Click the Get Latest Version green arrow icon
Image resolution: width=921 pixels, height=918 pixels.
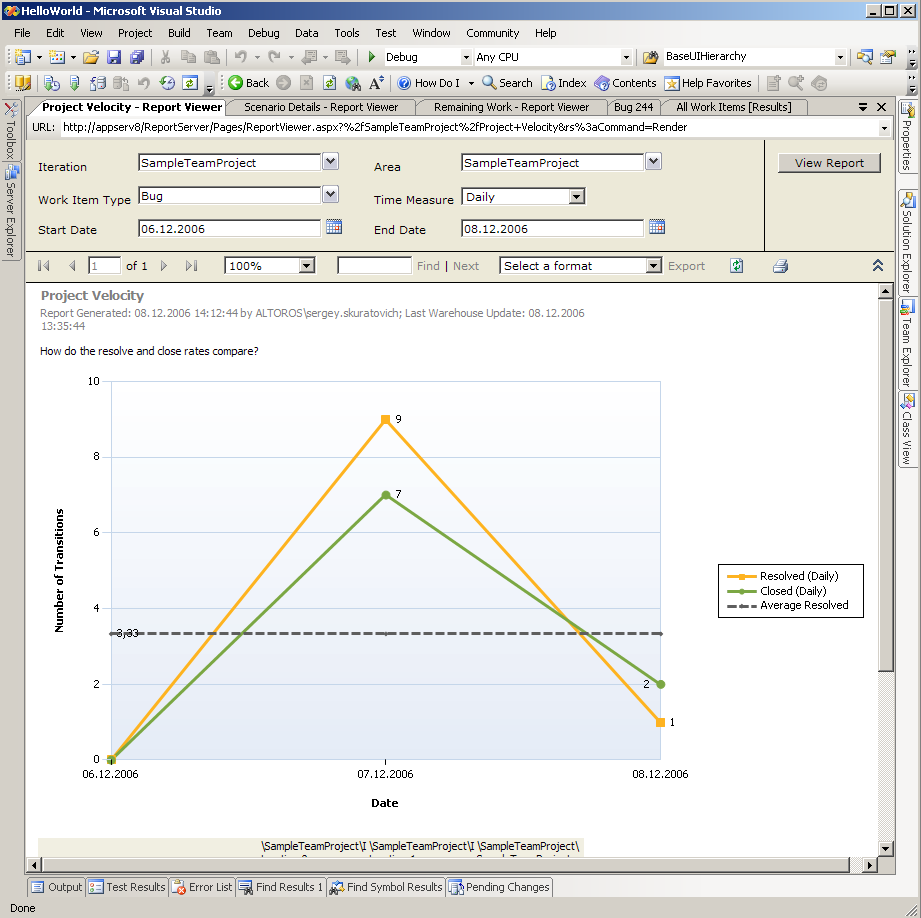(x=75, y=83)
